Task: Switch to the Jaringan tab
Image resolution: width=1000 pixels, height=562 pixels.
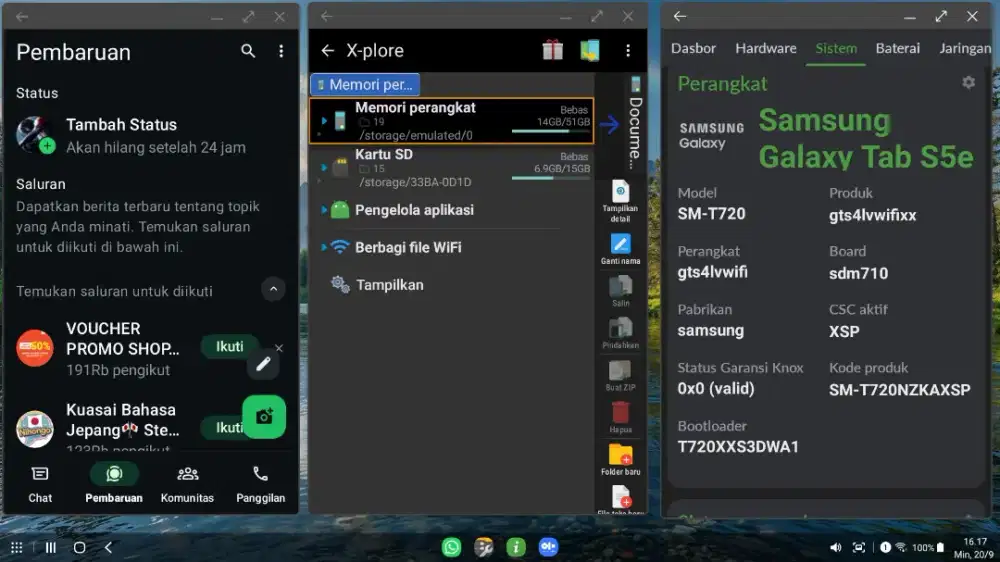Action: (x=965, y=48)
